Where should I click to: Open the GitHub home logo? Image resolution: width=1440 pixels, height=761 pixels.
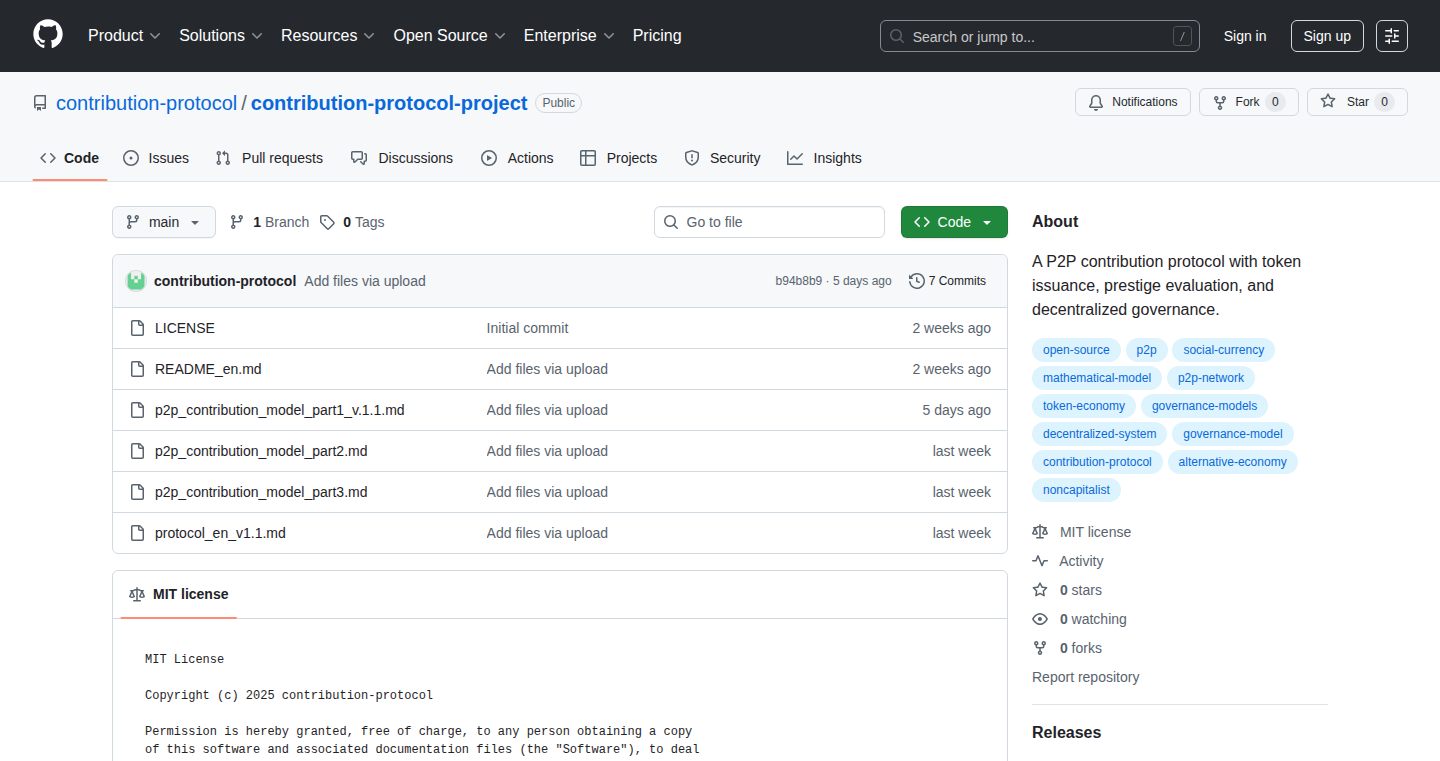48,35
